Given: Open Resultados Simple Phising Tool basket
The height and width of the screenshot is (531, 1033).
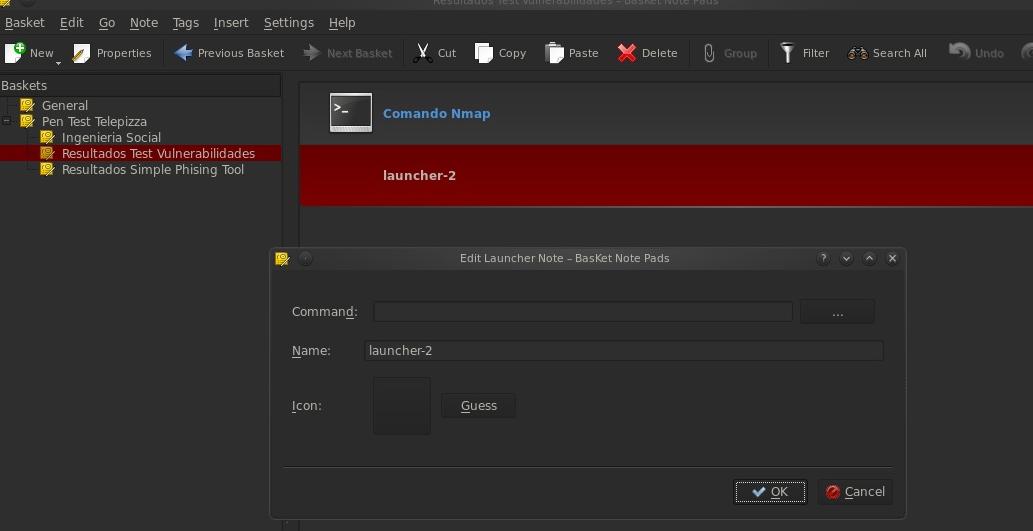Looking at the screenshot, I should pos(152,169).
